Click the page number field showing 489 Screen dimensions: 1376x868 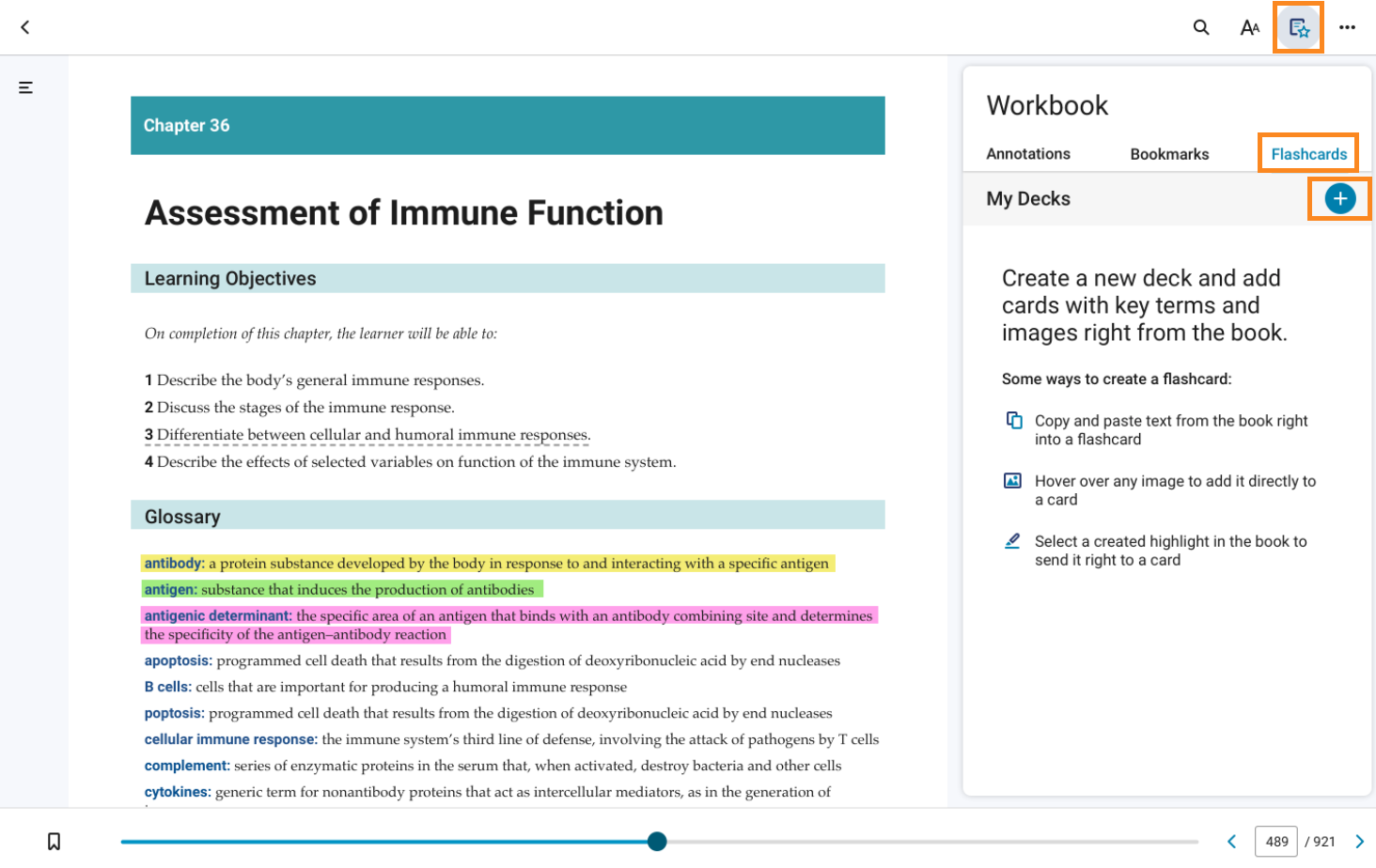point(1276,842)
